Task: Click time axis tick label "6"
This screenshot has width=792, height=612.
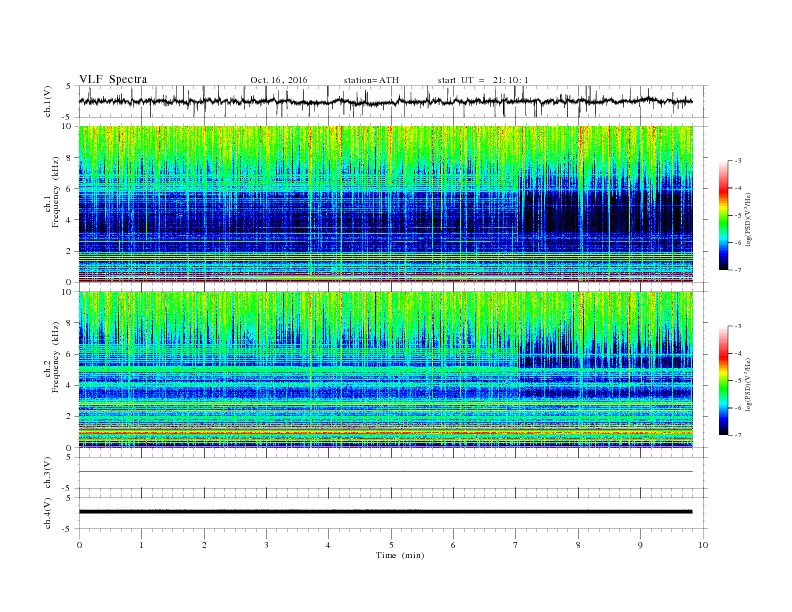Action: (x=453, y=545)
